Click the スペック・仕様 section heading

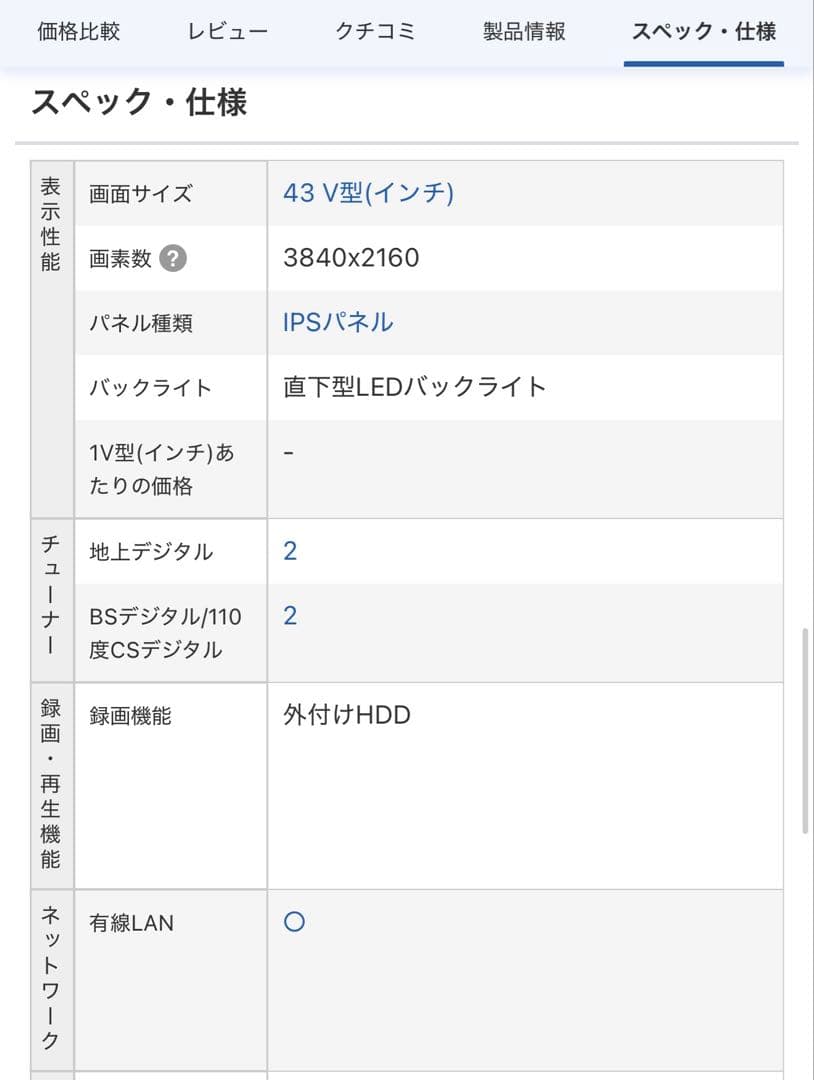coord(139,102)
